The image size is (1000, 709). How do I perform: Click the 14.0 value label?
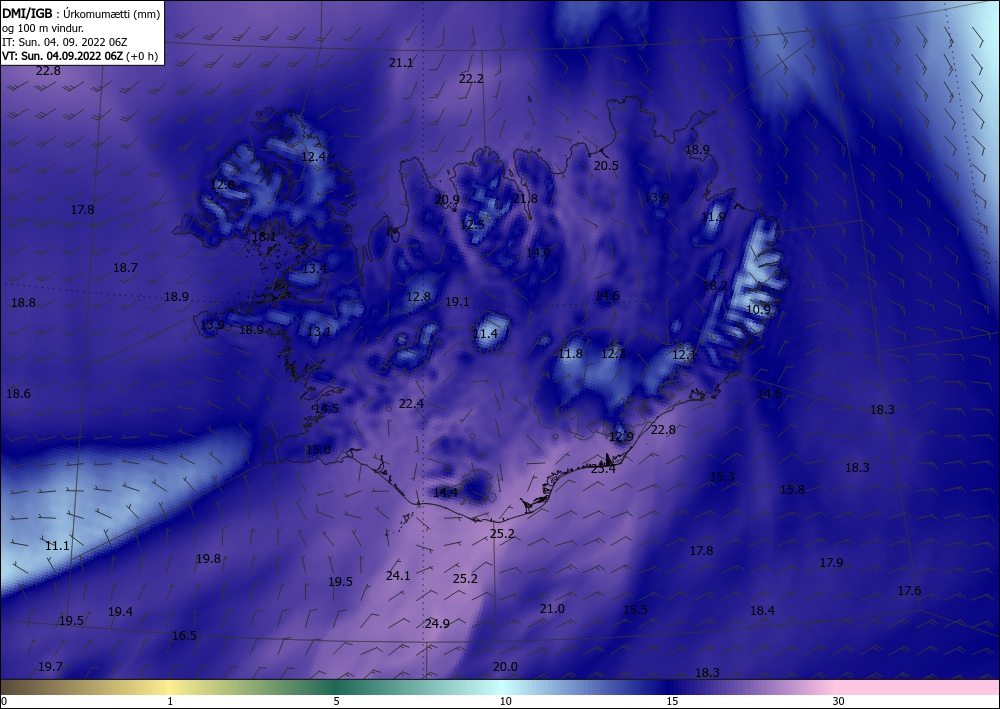pyautogui.click(x=538, y=252)
